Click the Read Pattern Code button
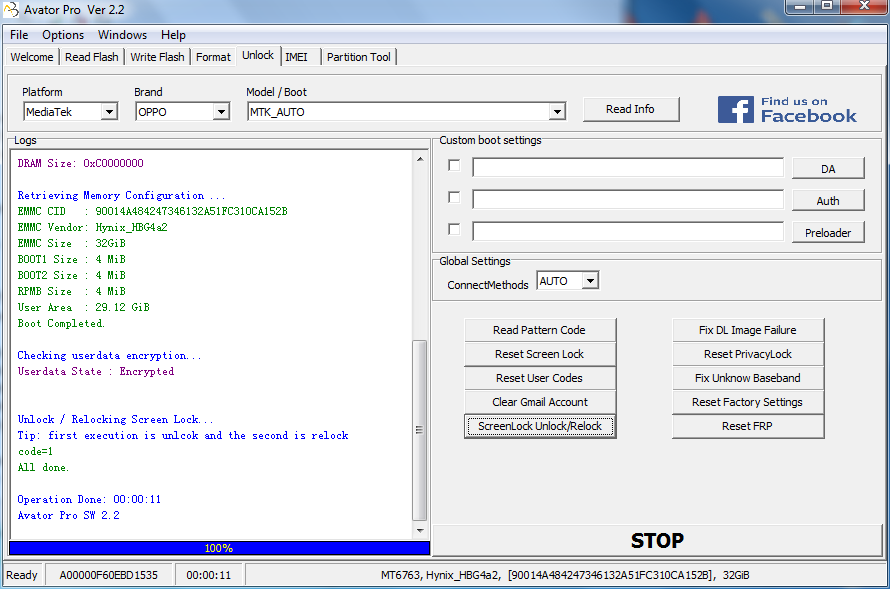The height and width of the screenshot is (589, 890). (540, 330)
